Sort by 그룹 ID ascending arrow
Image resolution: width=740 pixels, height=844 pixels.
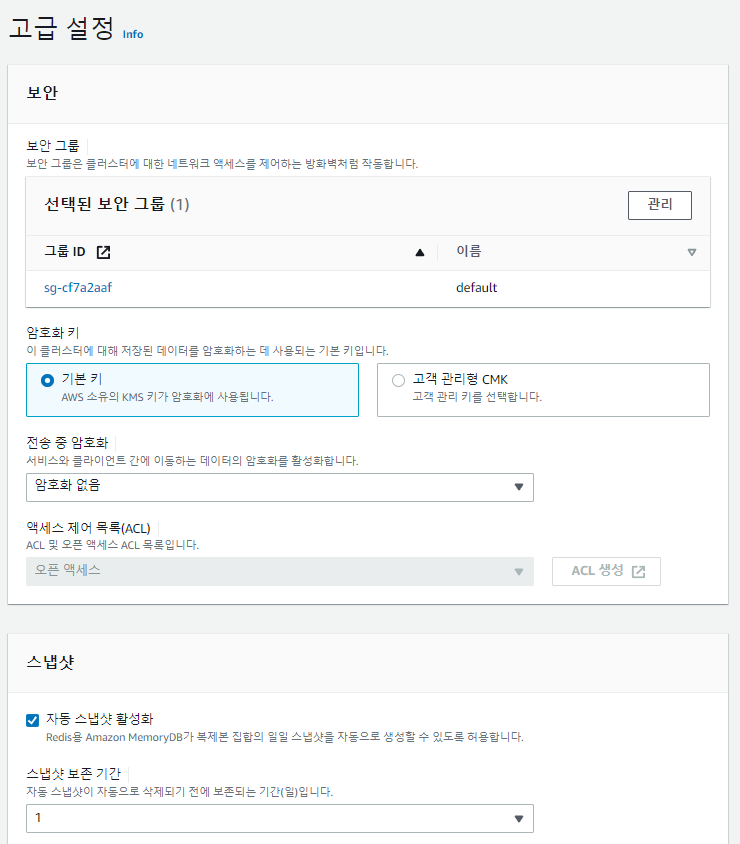420,253
